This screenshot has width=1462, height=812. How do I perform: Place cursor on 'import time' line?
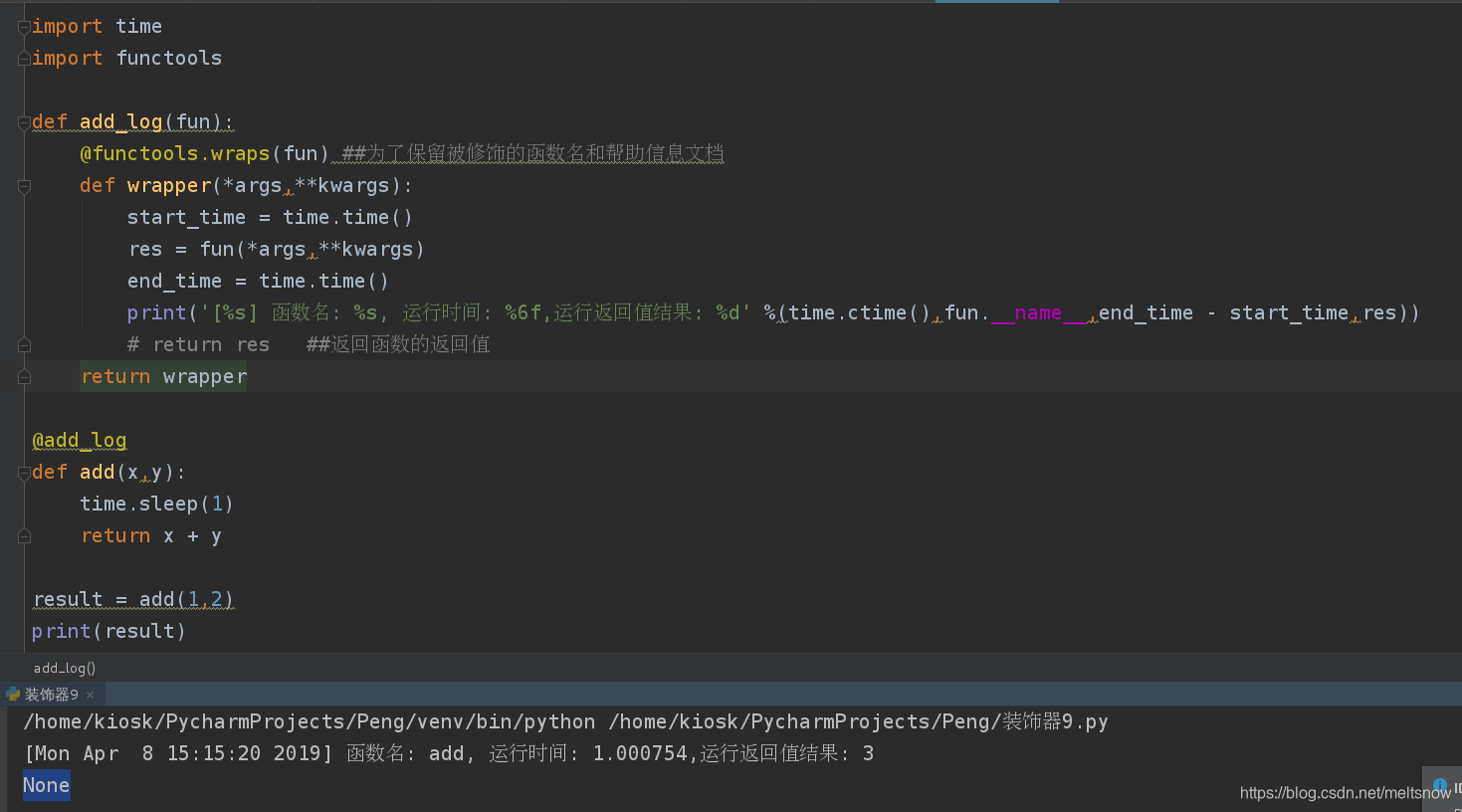(x=97, y=26)
